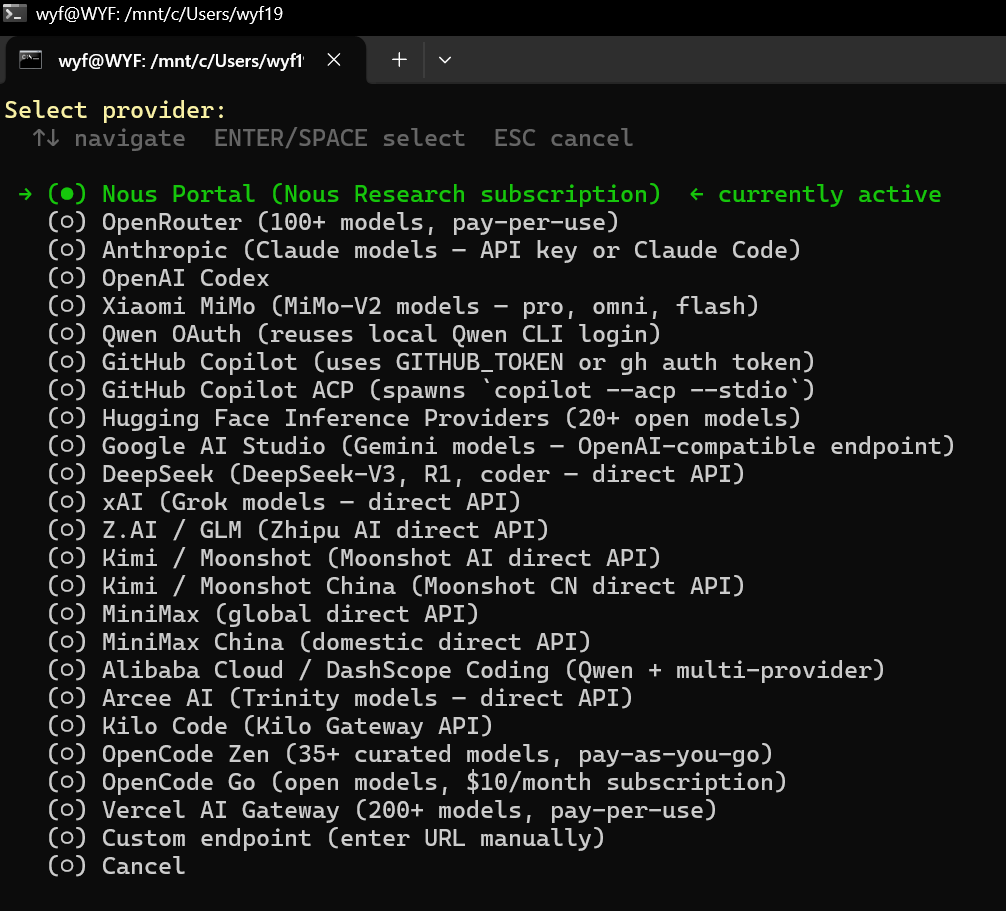Choose the Cancel option in list

coord(116,866)
